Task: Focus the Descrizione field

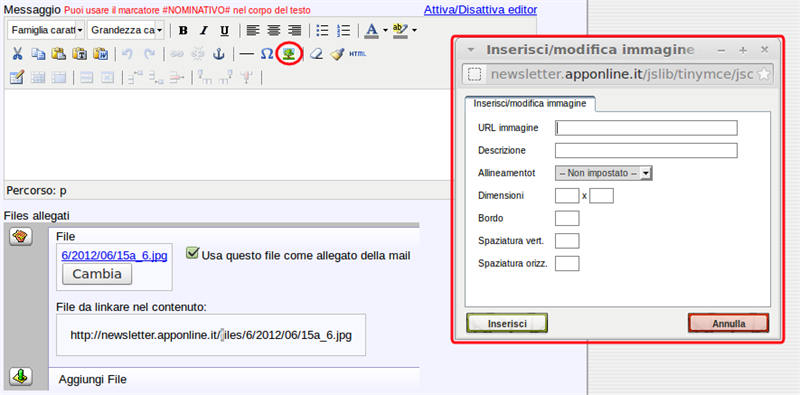Action: pyautogui.click(x=646, y=151)
